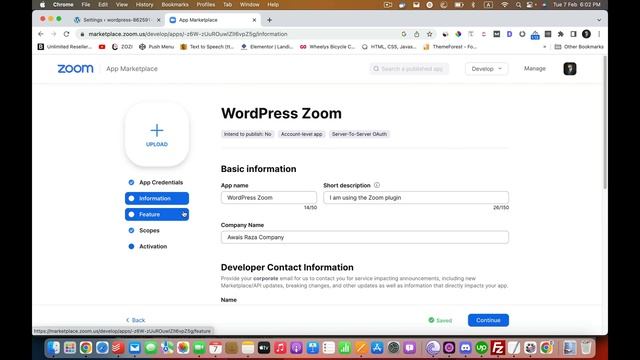
Task: Open the Chrome extensions puzzle icon
Action: [x=560, y=34]
